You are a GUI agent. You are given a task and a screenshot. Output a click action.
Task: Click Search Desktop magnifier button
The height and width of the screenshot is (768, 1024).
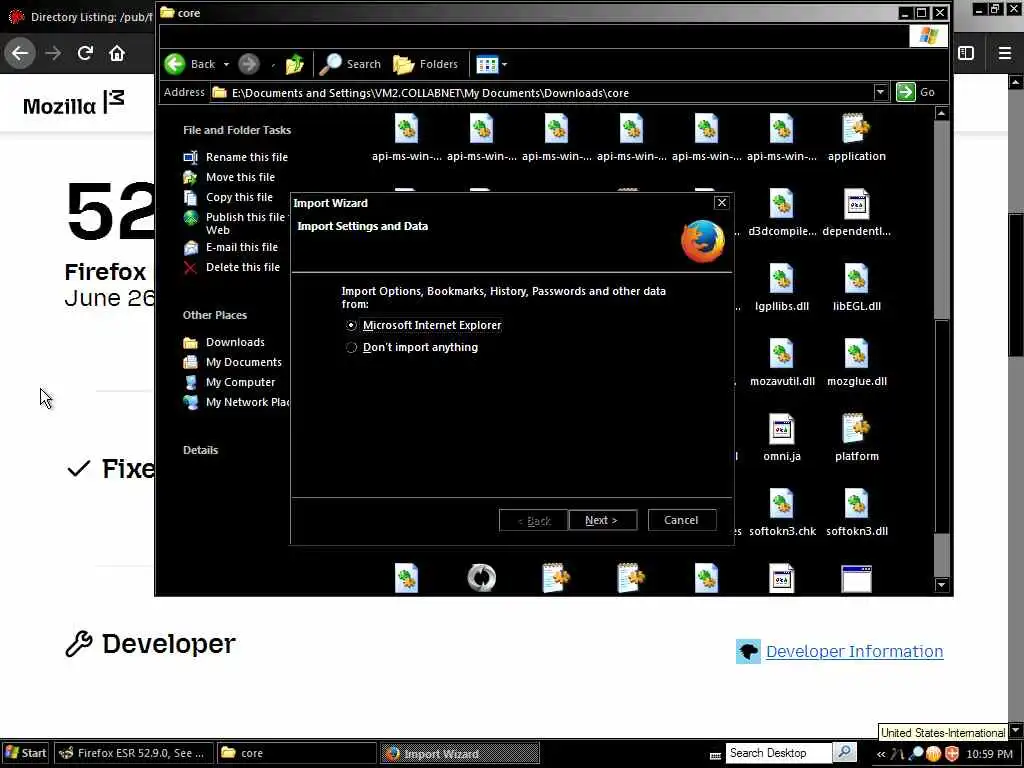pos(844,753)
